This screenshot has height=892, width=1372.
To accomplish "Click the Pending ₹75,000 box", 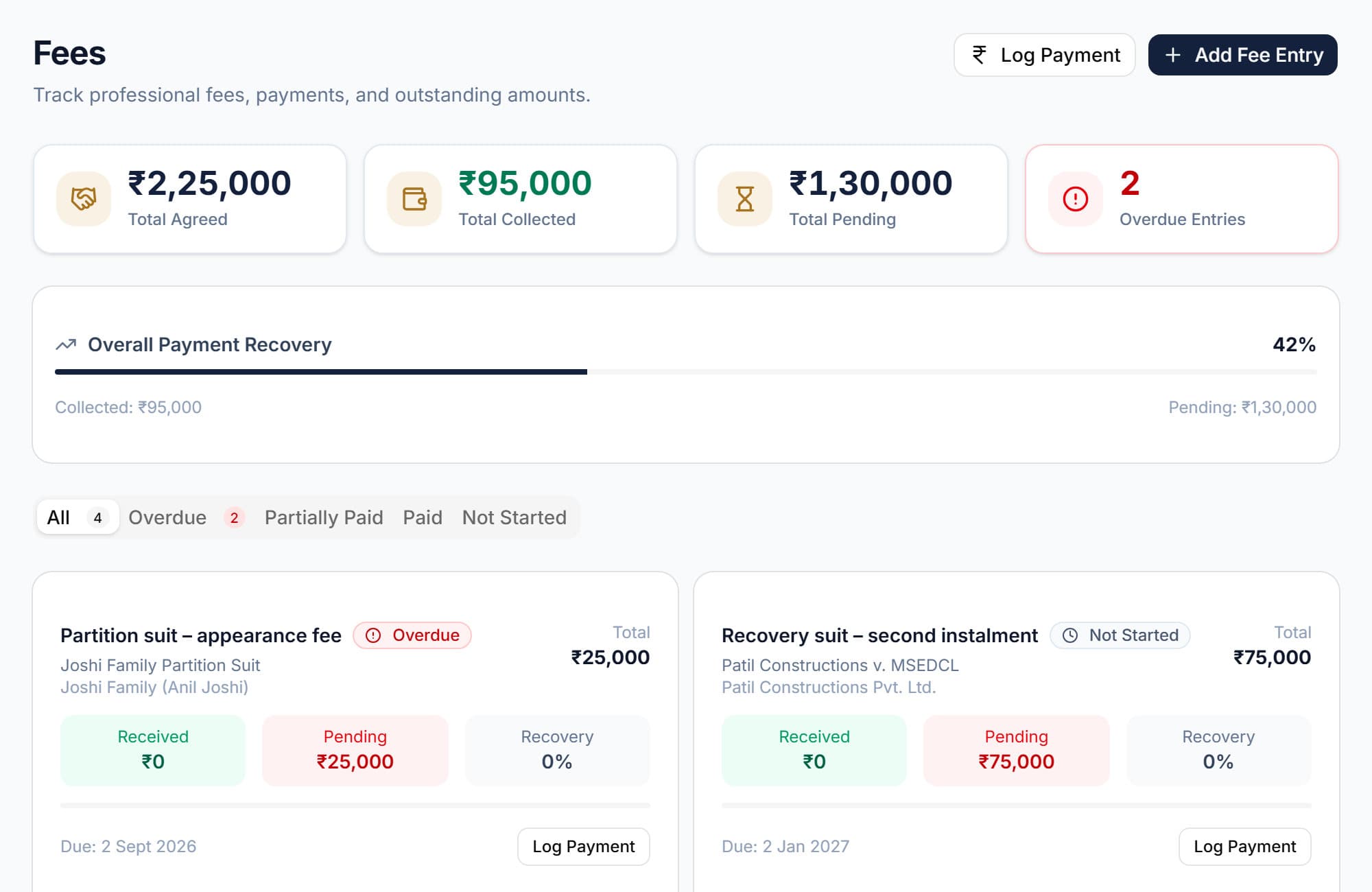I will (1017, 751).
